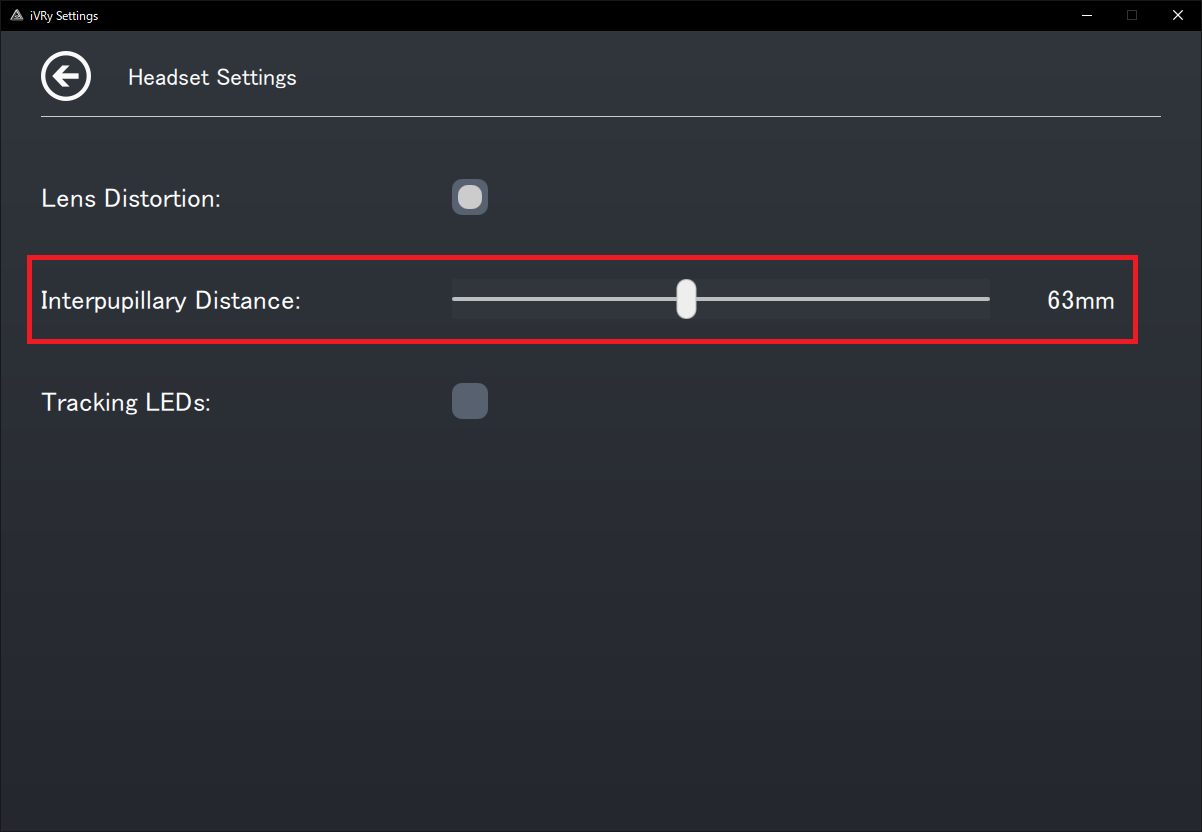Click the back arrow icon

pos(66,77)
